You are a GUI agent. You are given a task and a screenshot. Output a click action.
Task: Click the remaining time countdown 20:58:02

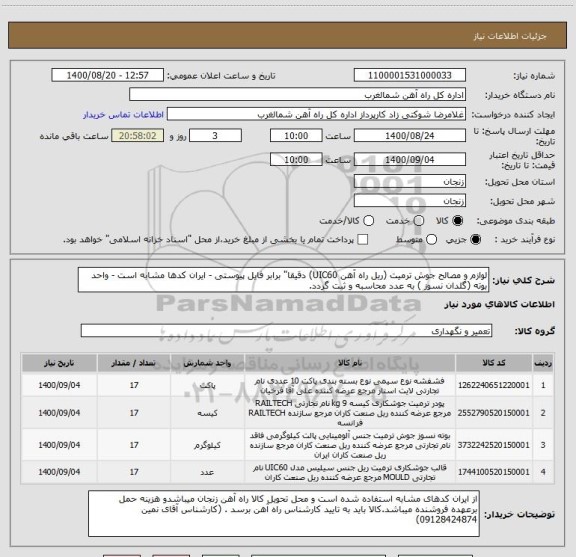(138, 136)
